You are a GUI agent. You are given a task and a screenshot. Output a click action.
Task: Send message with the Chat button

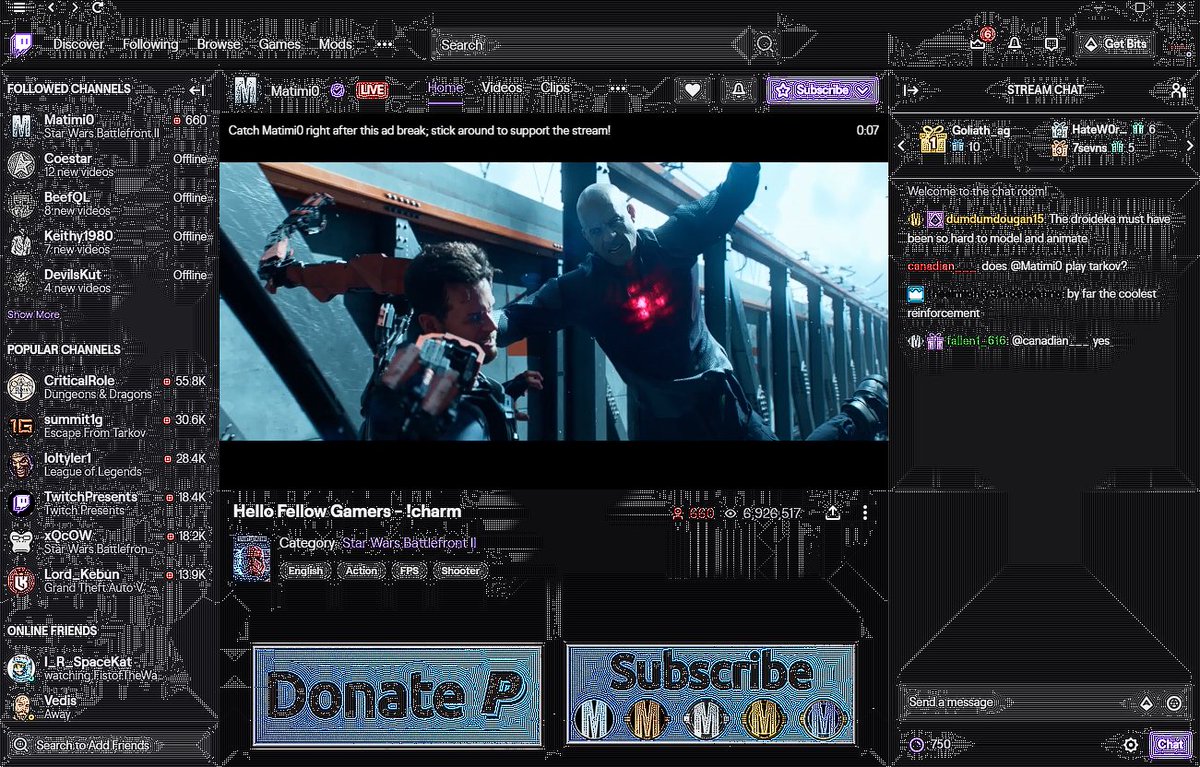pos(1170,745)
